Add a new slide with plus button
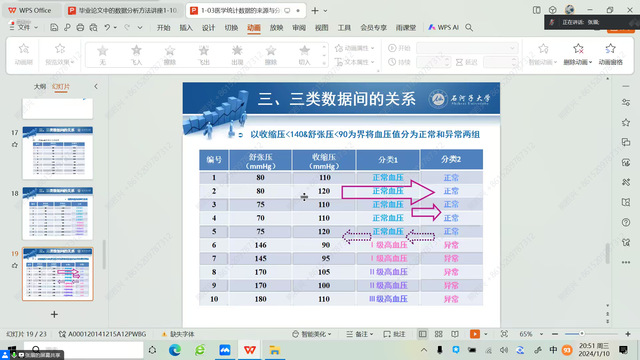This screenshot has height=360, width=640. pyautogui.click(x=54, y=314)
